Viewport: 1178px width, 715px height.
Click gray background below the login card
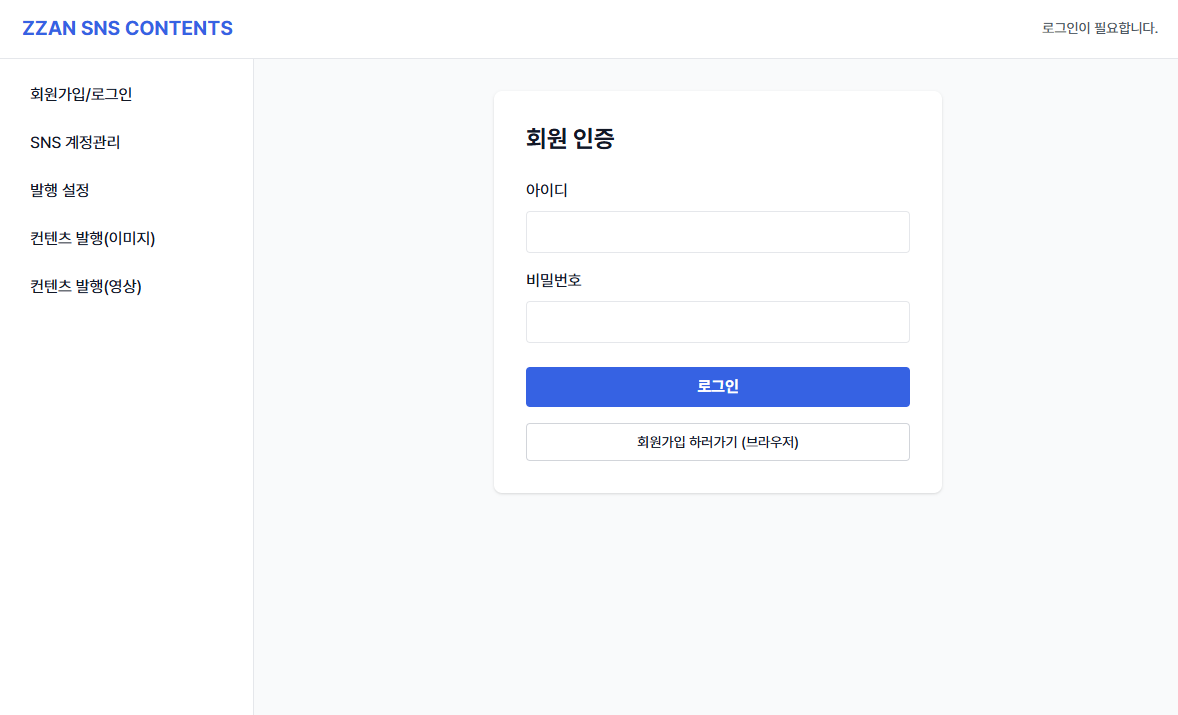[717, 600]
